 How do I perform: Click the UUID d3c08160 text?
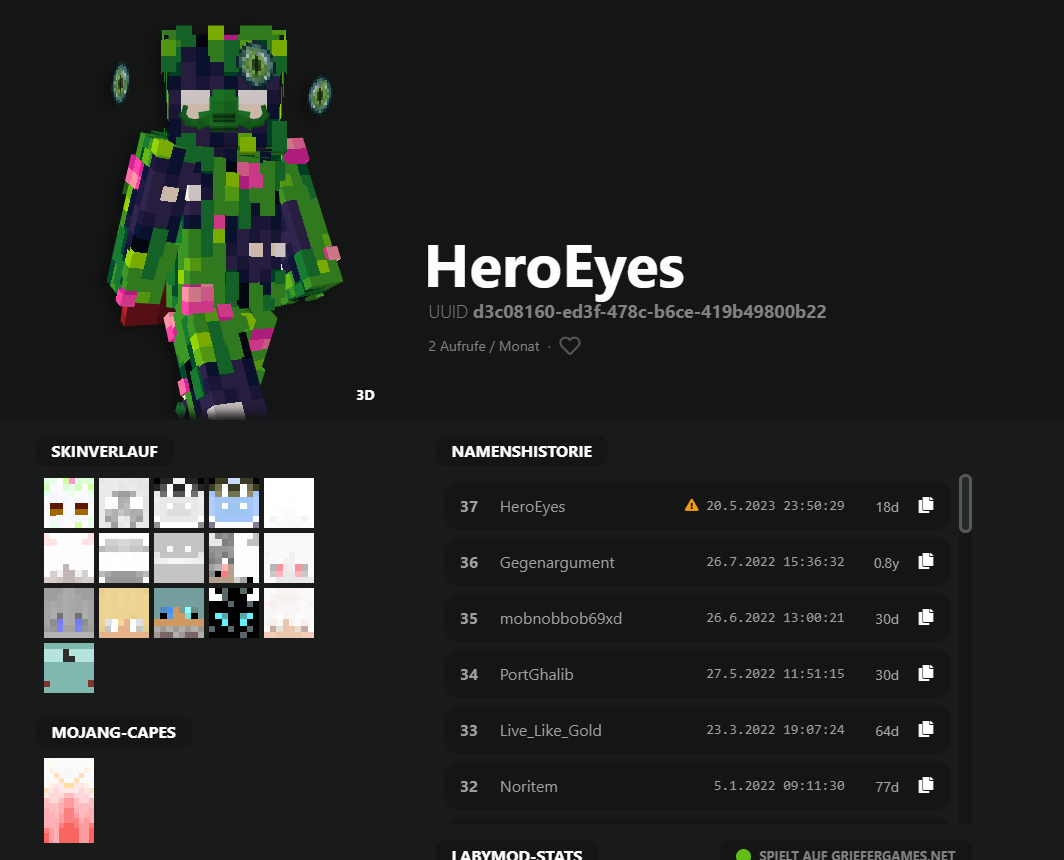point(649,312)
